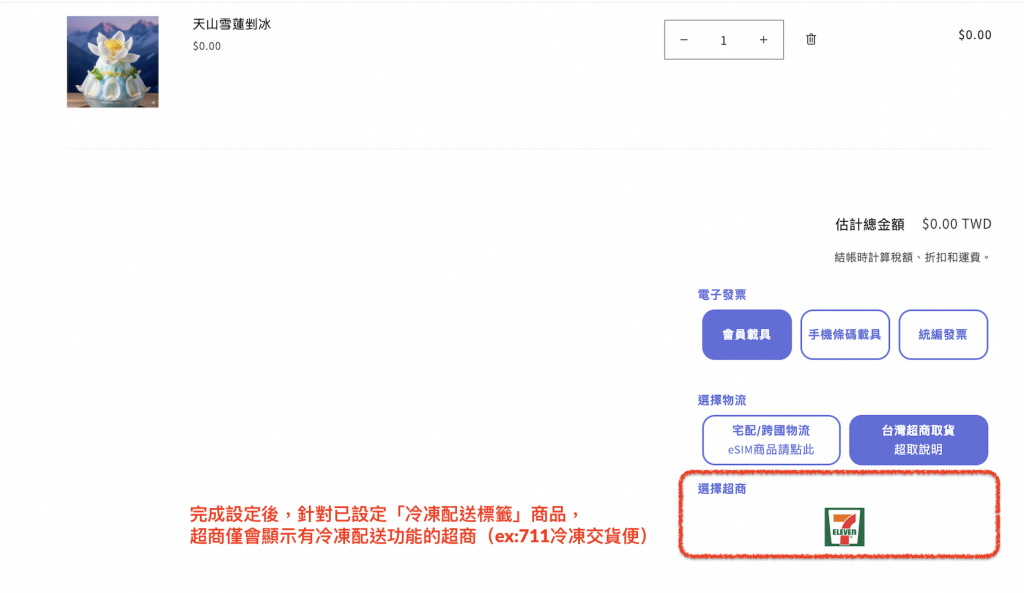Click the eSIM商品請點此 text
This screenshot has width=1024, height=593.
771,450
